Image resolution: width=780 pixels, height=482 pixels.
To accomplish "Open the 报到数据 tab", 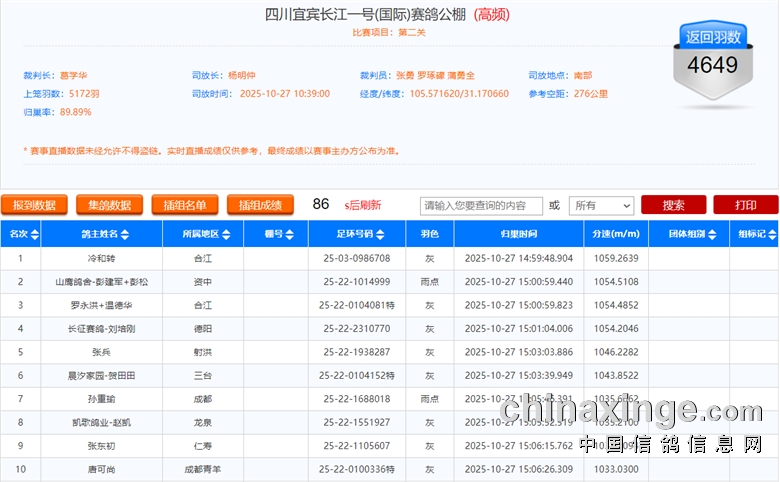I will [34, 205].
